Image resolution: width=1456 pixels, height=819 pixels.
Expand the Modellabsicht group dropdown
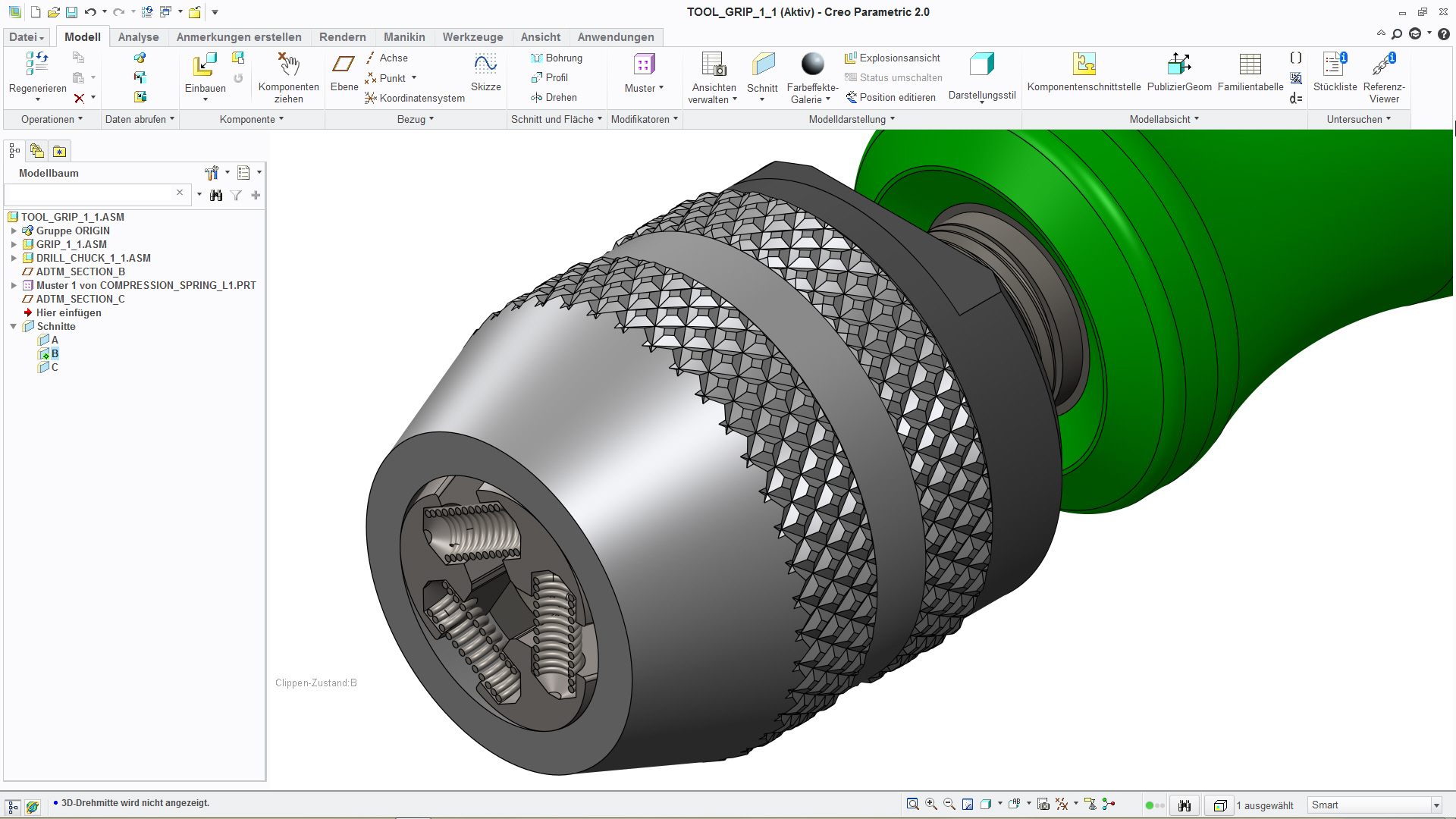[1164, 119]
